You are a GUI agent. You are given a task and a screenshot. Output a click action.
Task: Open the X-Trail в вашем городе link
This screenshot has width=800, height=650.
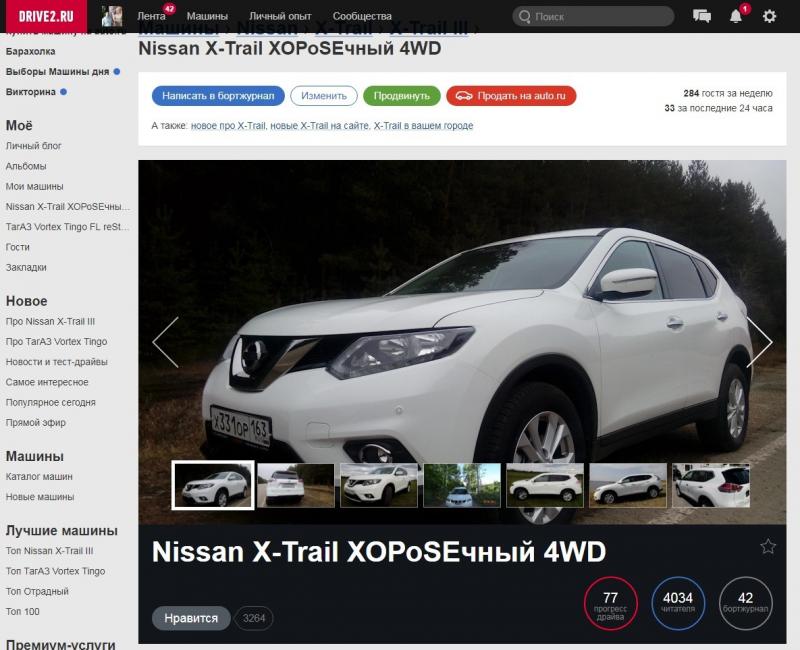[x=423, y=126]
